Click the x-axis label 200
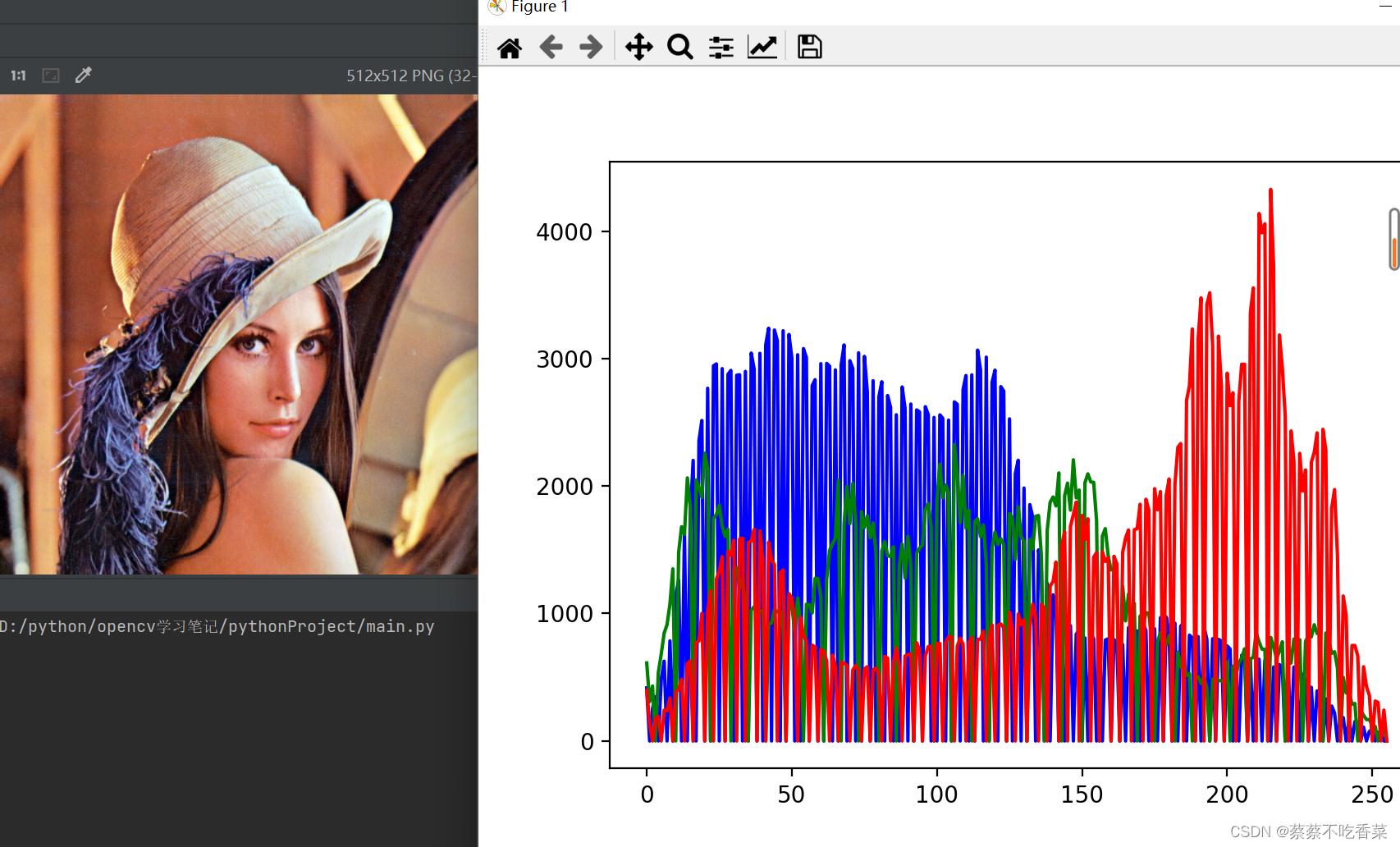The height and width of the screenshot is (847, 1400). pyautogui.click(x=1227, y=794)
